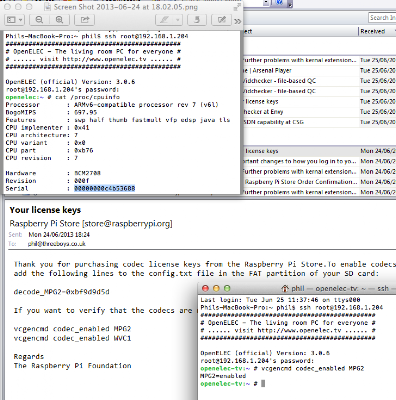Click the Terminal prompt cursor
The image size is (396, 400).
coord(263,384)
